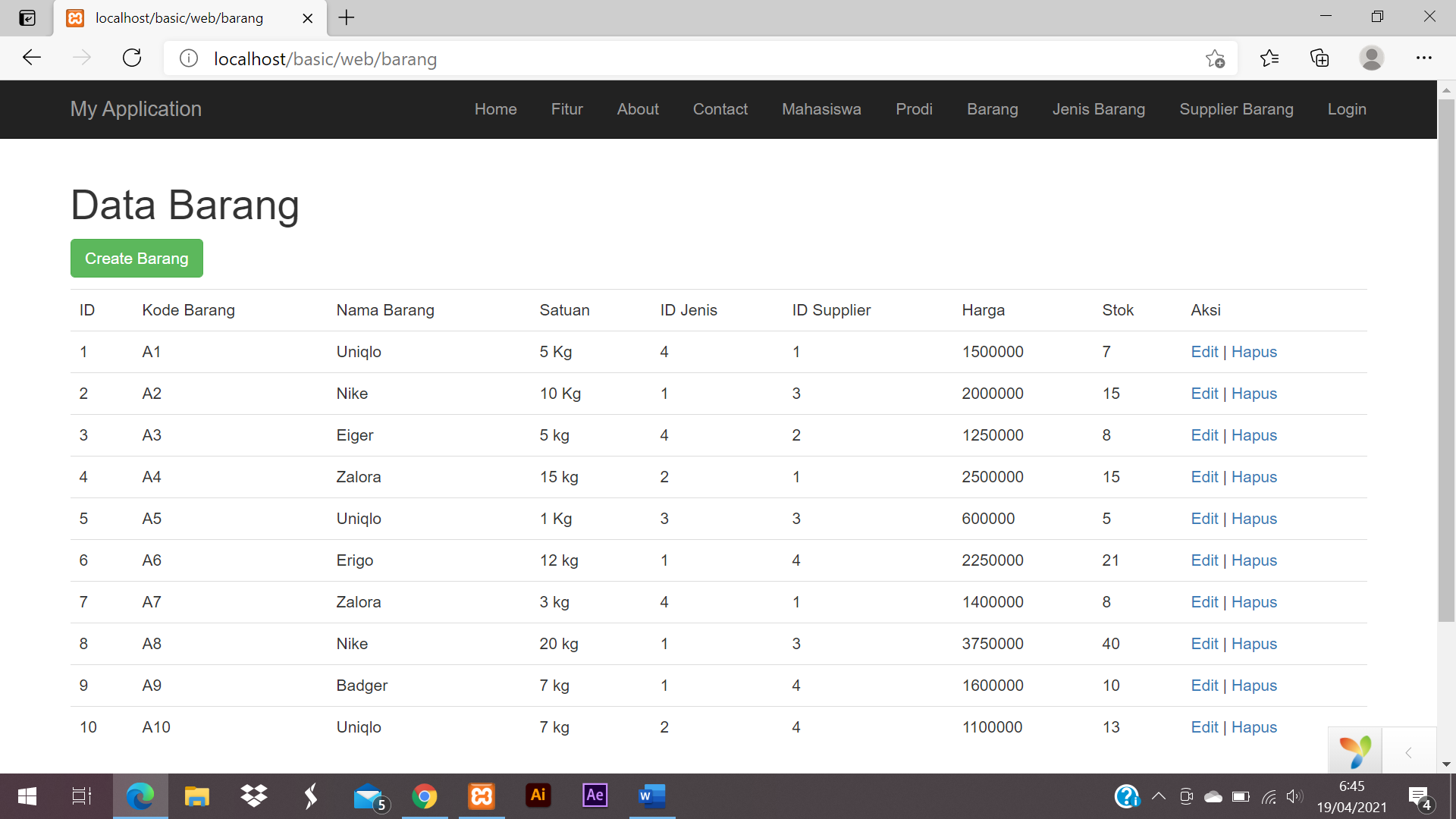The image size is (1456, 819).
Task: Expand the Yii debug toolbar chevron
Action: click(x=1408, y=752)
